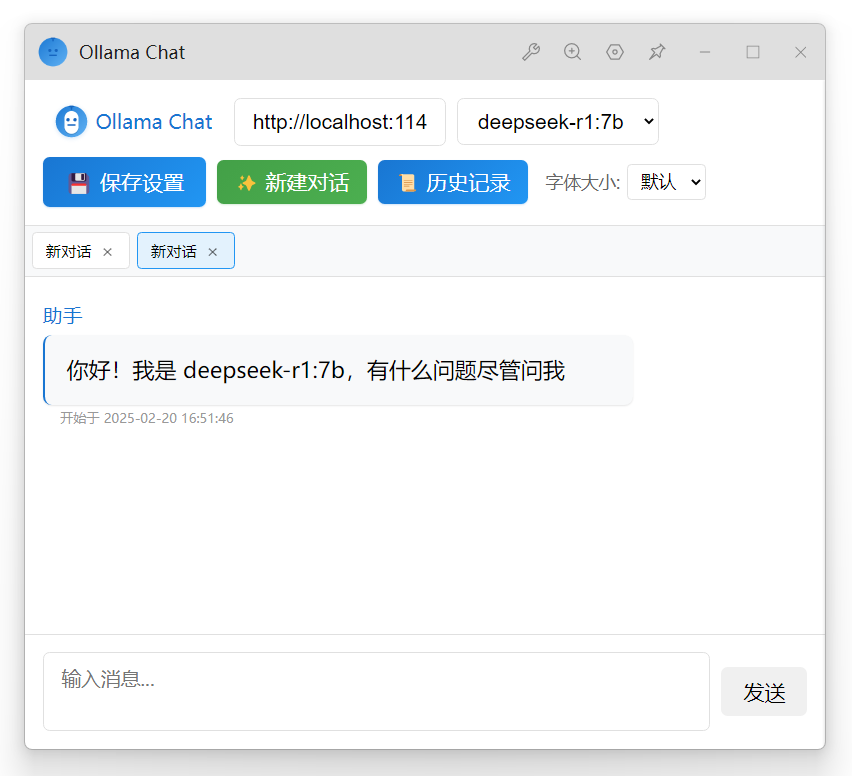
Task: Close the active second 新对话 tab
Action: [212, 252]
